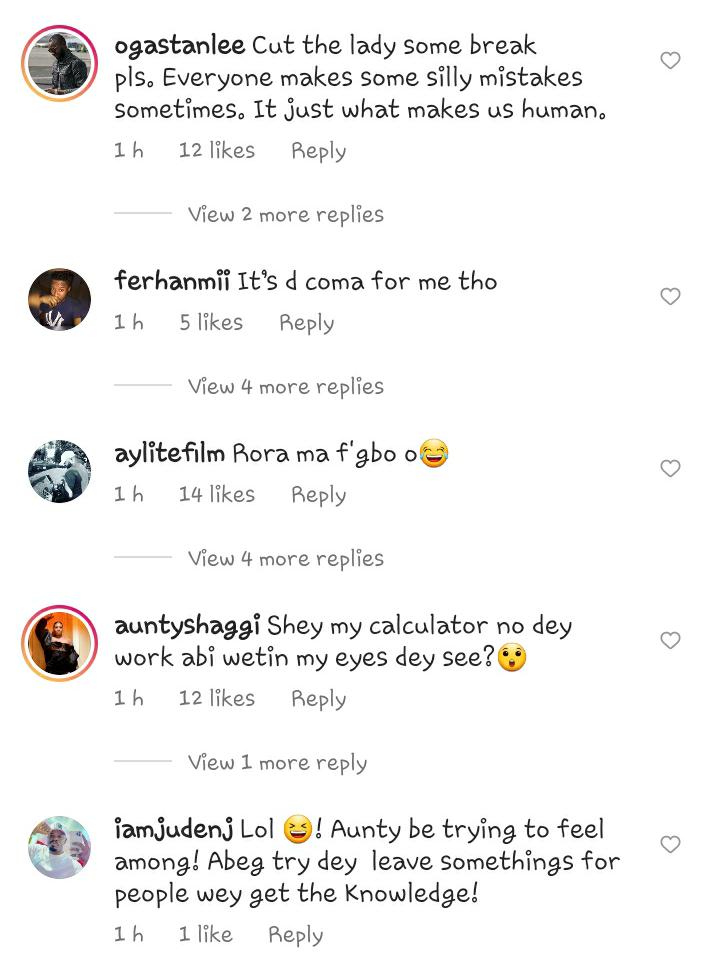Open iamjudenj's profile picture
Viewport: 720px width, 957px height.
59,847
